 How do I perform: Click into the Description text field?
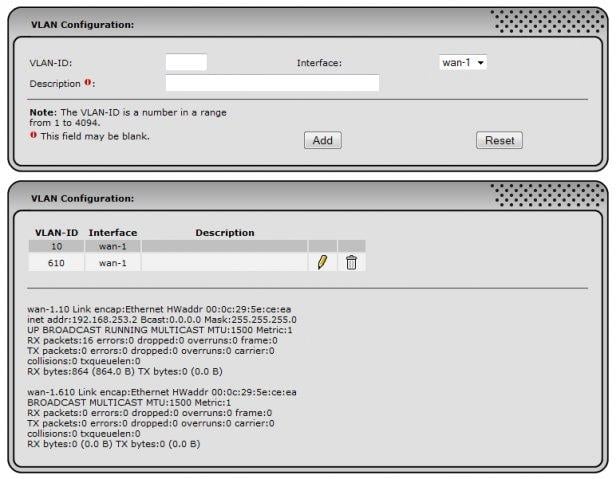click(272, 83)
